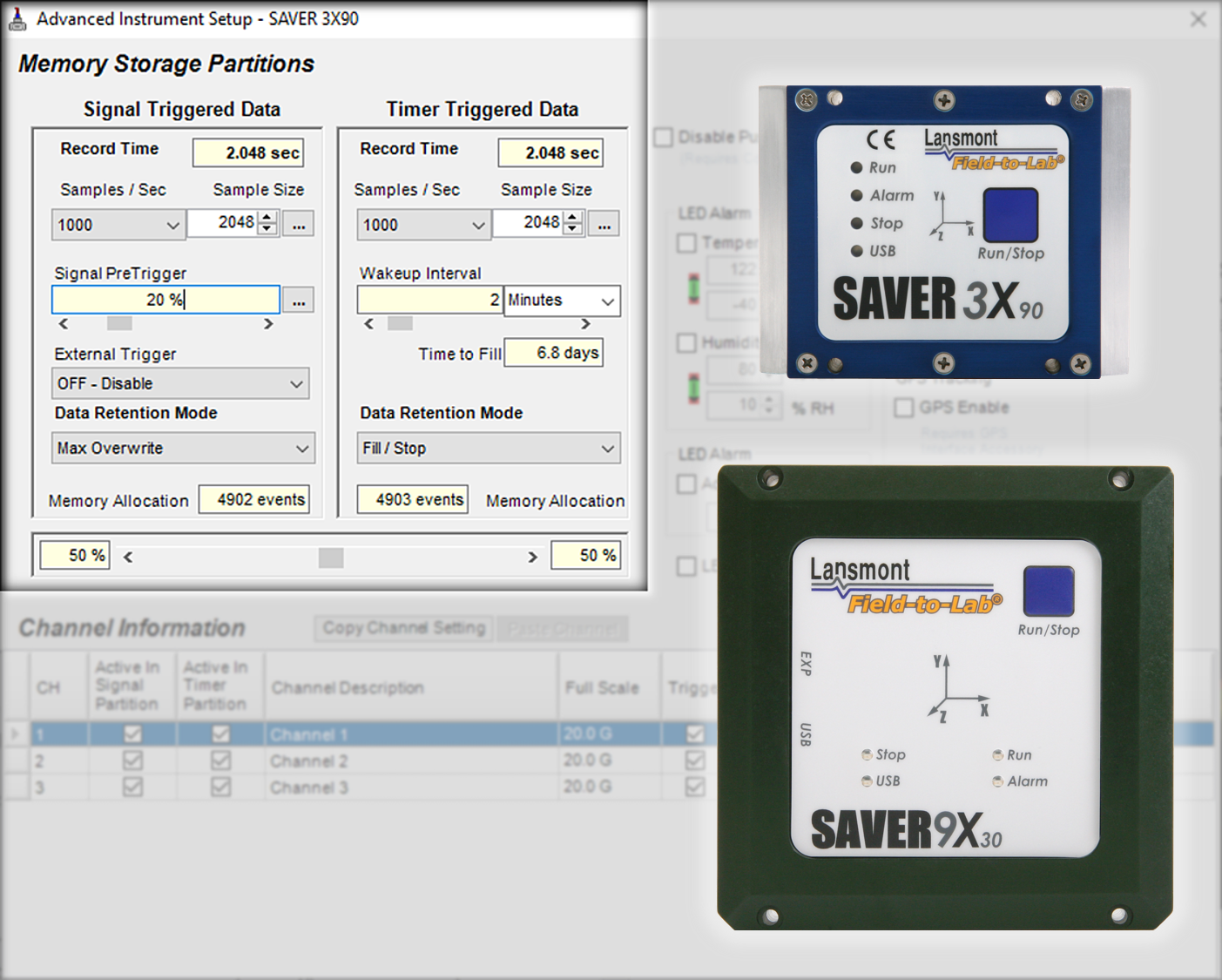Toggle Channel 2 Active In Timer Partition checkbox
This screenshot has width=1222, height=980.
coord(220,760)
